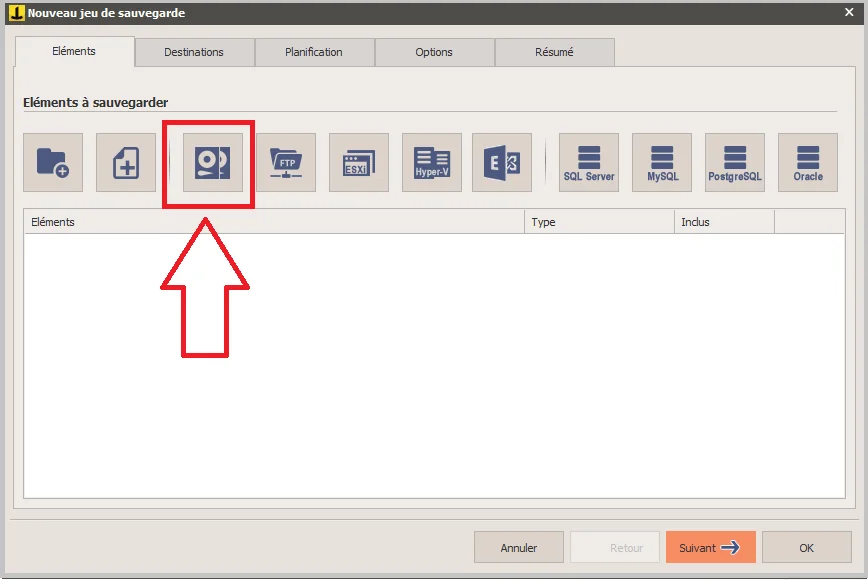The width and height of the screenshot is (868, 580).
Task: Close the Nouveau jeu de sauvegarde window
Action: click(x=849, y=13)
